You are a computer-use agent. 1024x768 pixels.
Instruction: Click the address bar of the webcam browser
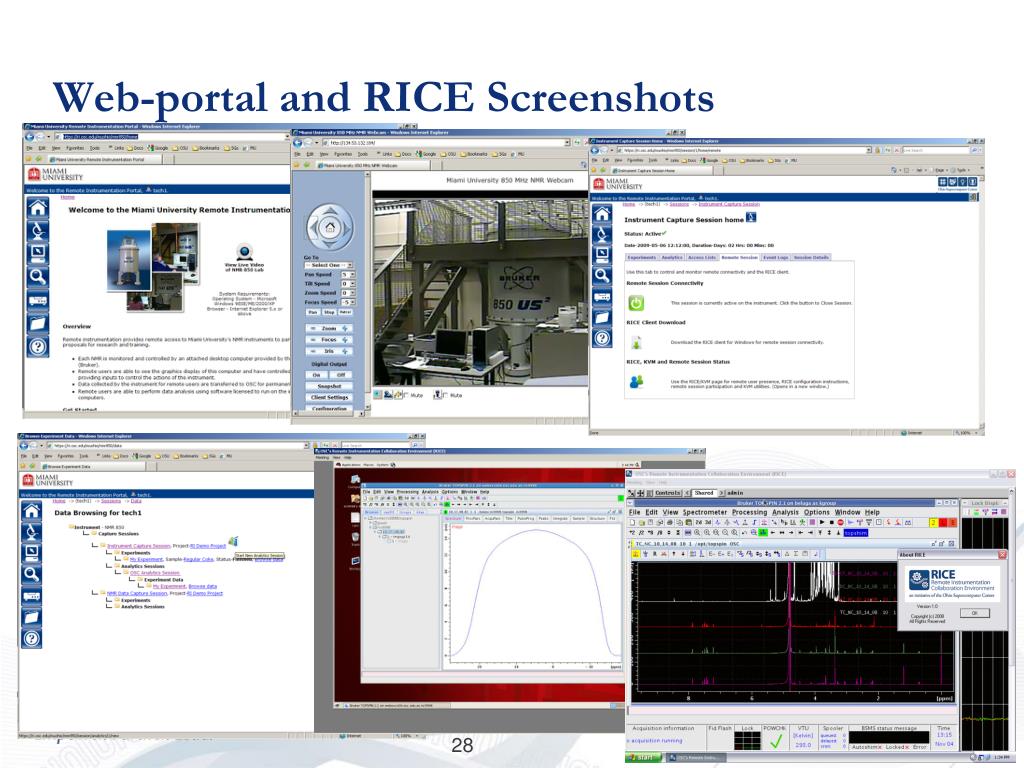point(443,142)
